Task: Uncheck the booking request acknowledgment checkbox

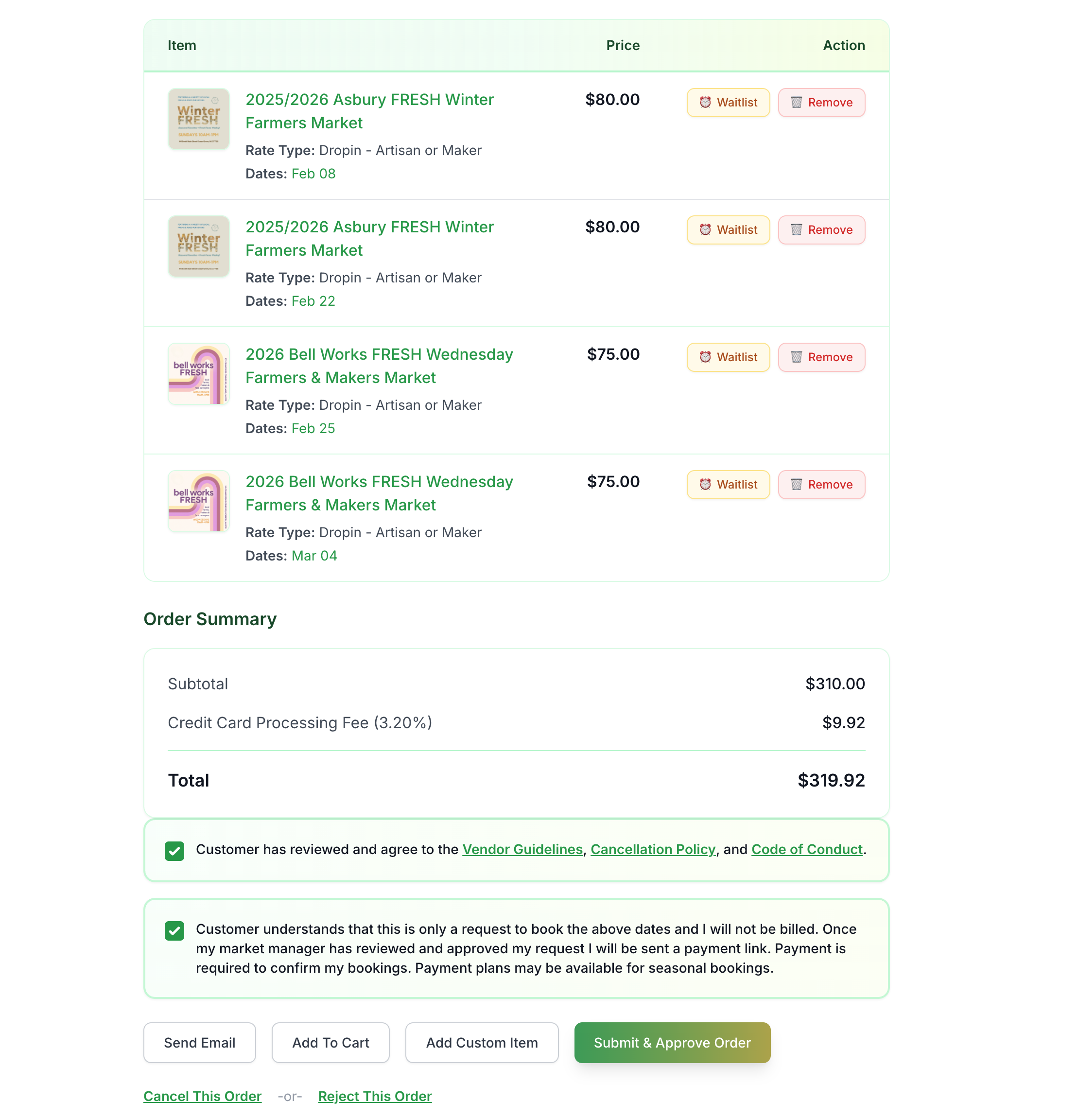Action: click(x=174, y=930)
